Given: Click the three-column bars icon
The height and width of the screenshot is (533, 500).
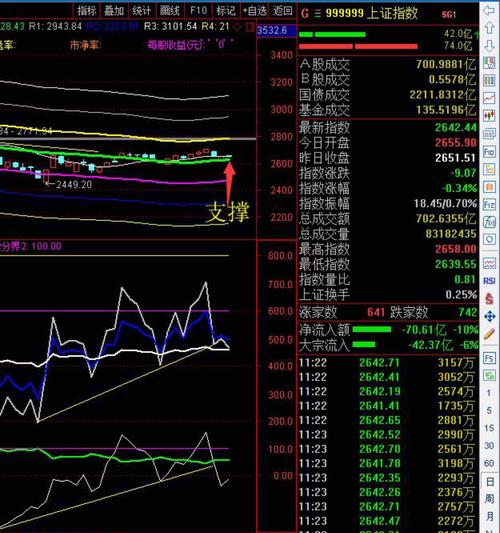Looking at the screenshot, I should click(489, 81).
